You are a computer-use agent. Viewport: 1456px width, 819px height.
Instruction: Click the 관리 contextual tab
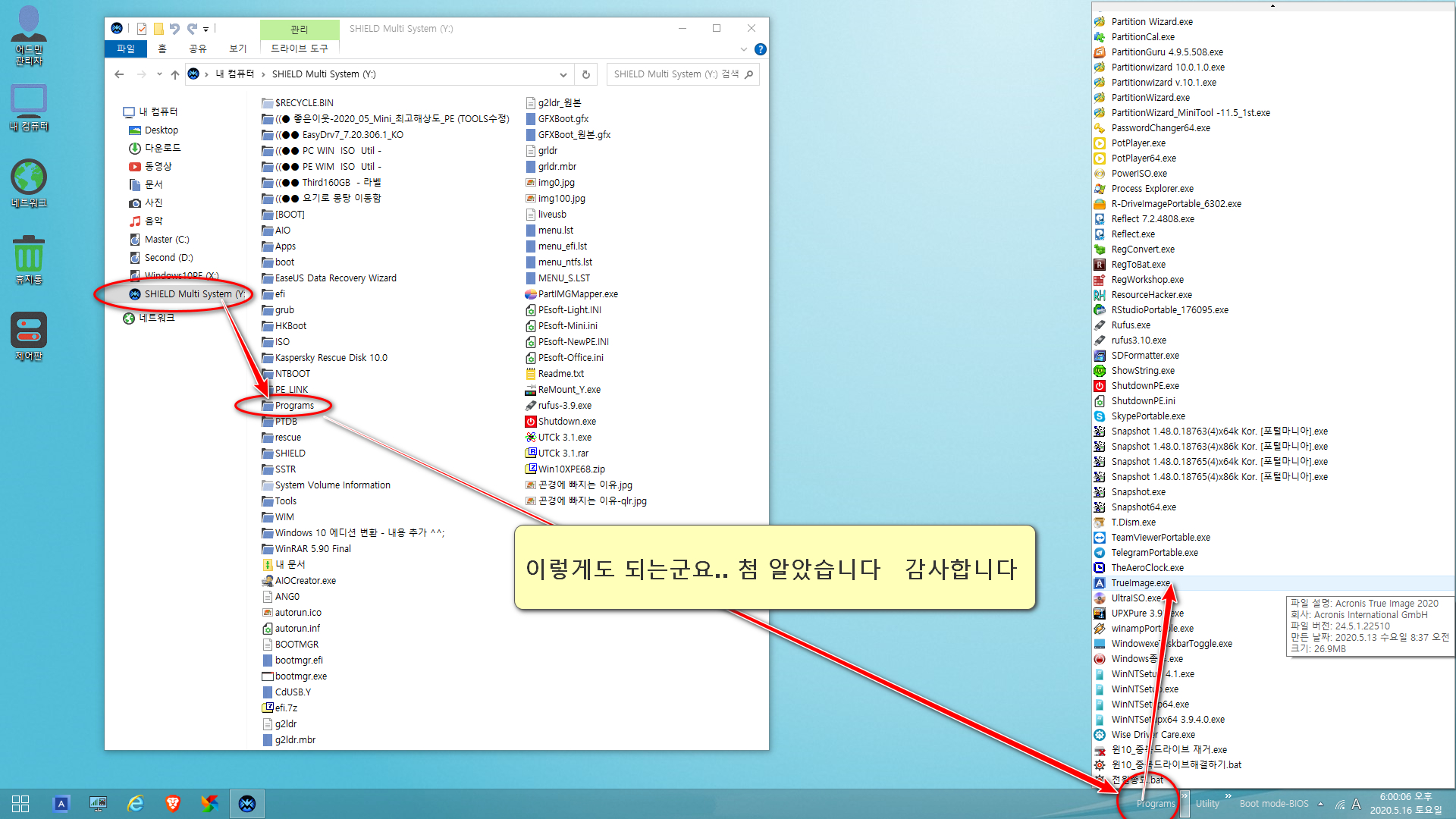click(x=300, y=29)
